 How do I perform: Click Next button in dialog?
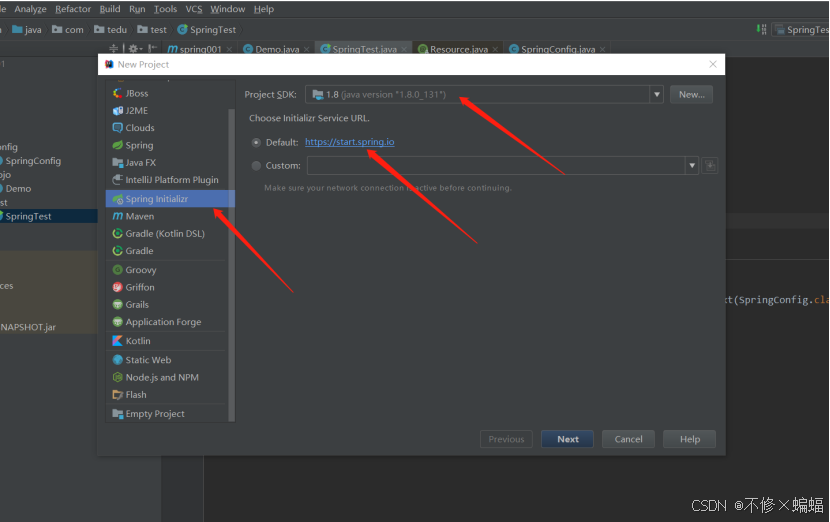click(x=567, y=439)
